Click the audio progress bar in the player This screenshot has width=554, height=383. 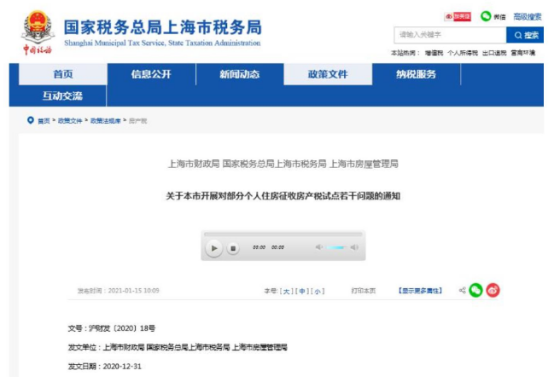(x=283, y=234)
